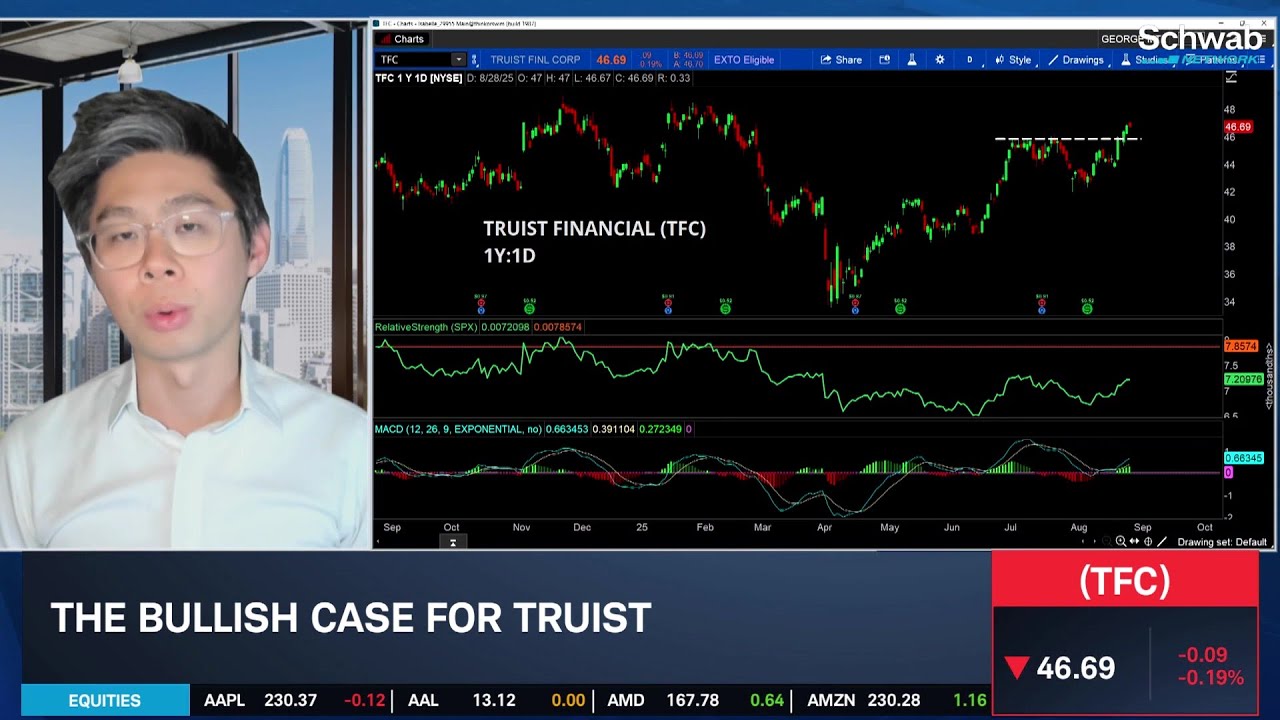The width and height of the screenshot is (1280, 720).
Task: Click the crosshair cursor icon at chart bottom
Action: [1148, 542]
